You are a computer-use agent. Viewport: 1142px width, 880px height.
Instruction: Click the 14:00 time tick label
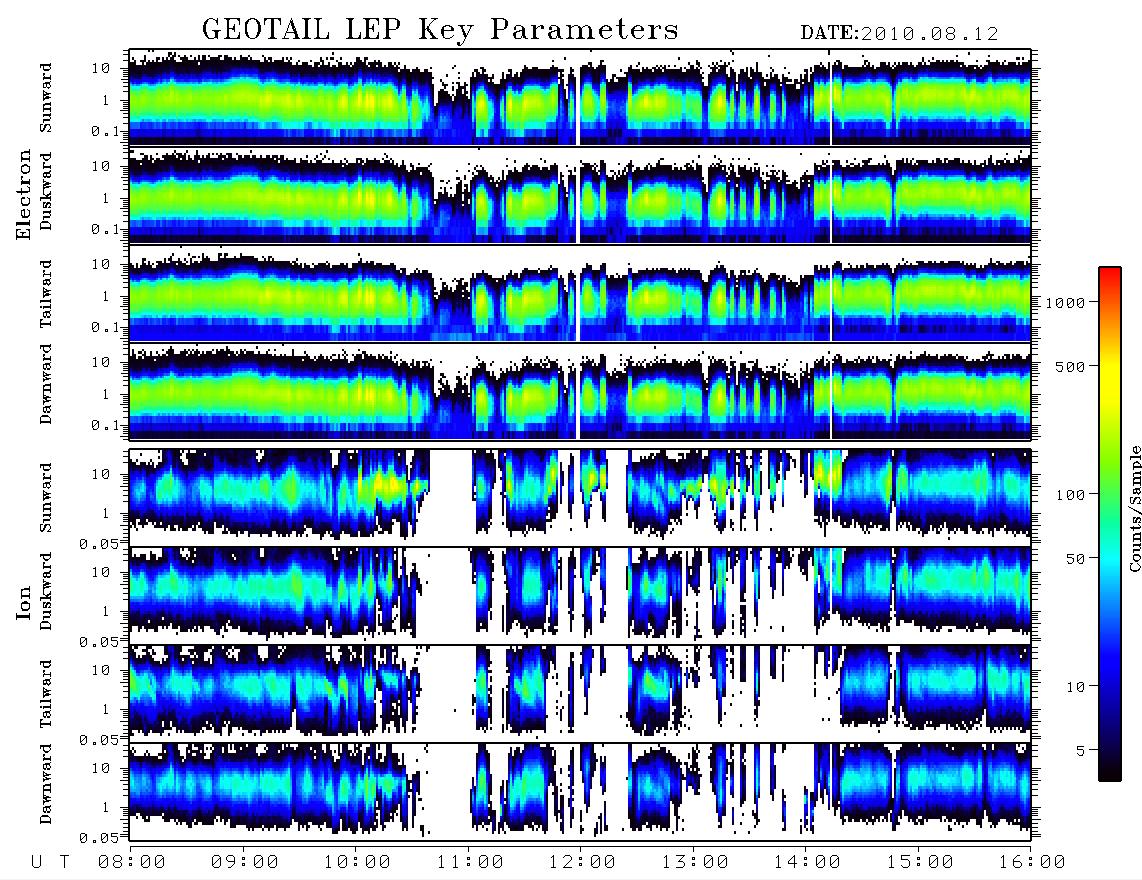coord(807,863)
